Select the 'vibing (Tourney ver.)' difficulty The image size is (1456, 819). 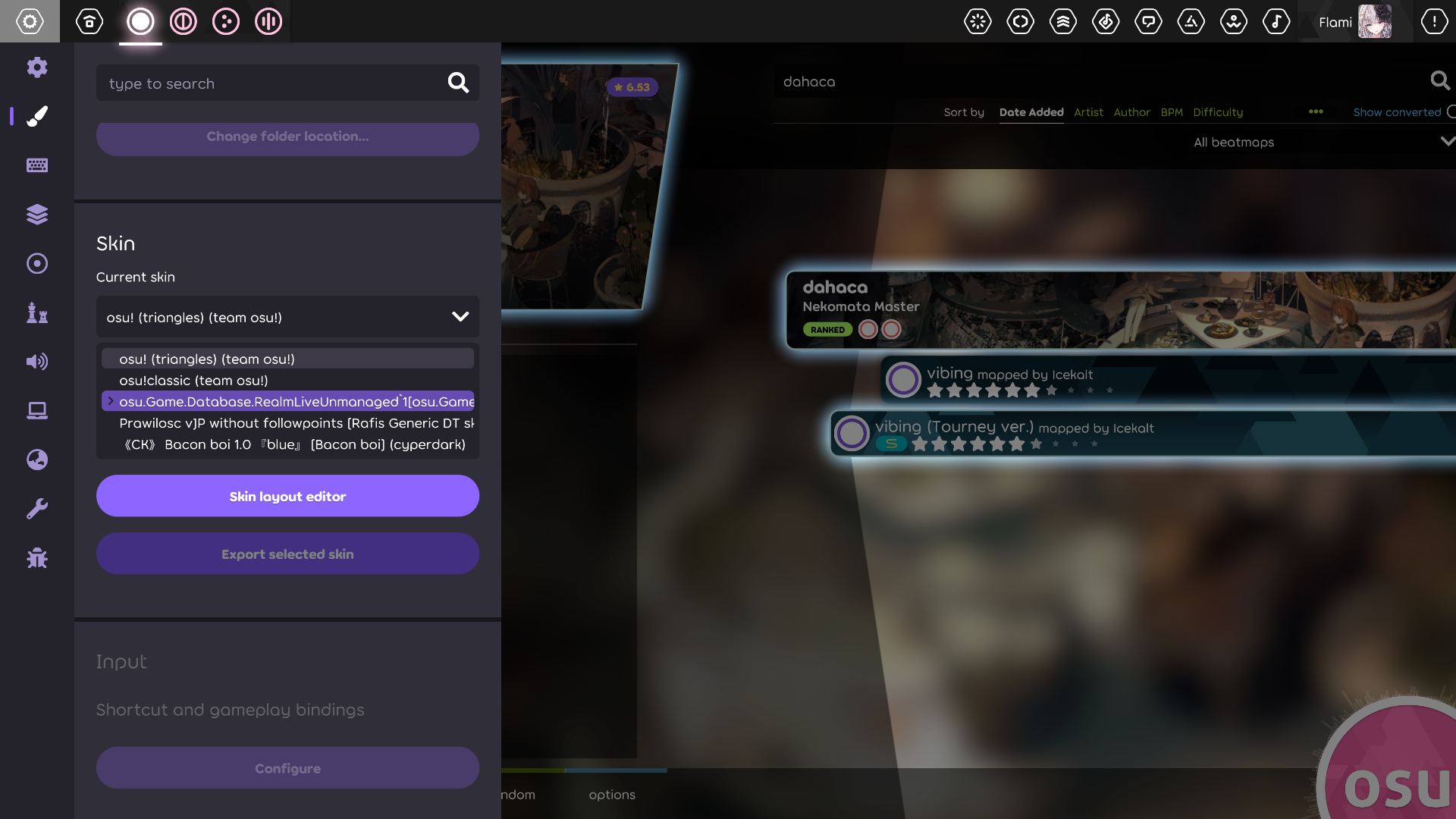(1144, 433)
